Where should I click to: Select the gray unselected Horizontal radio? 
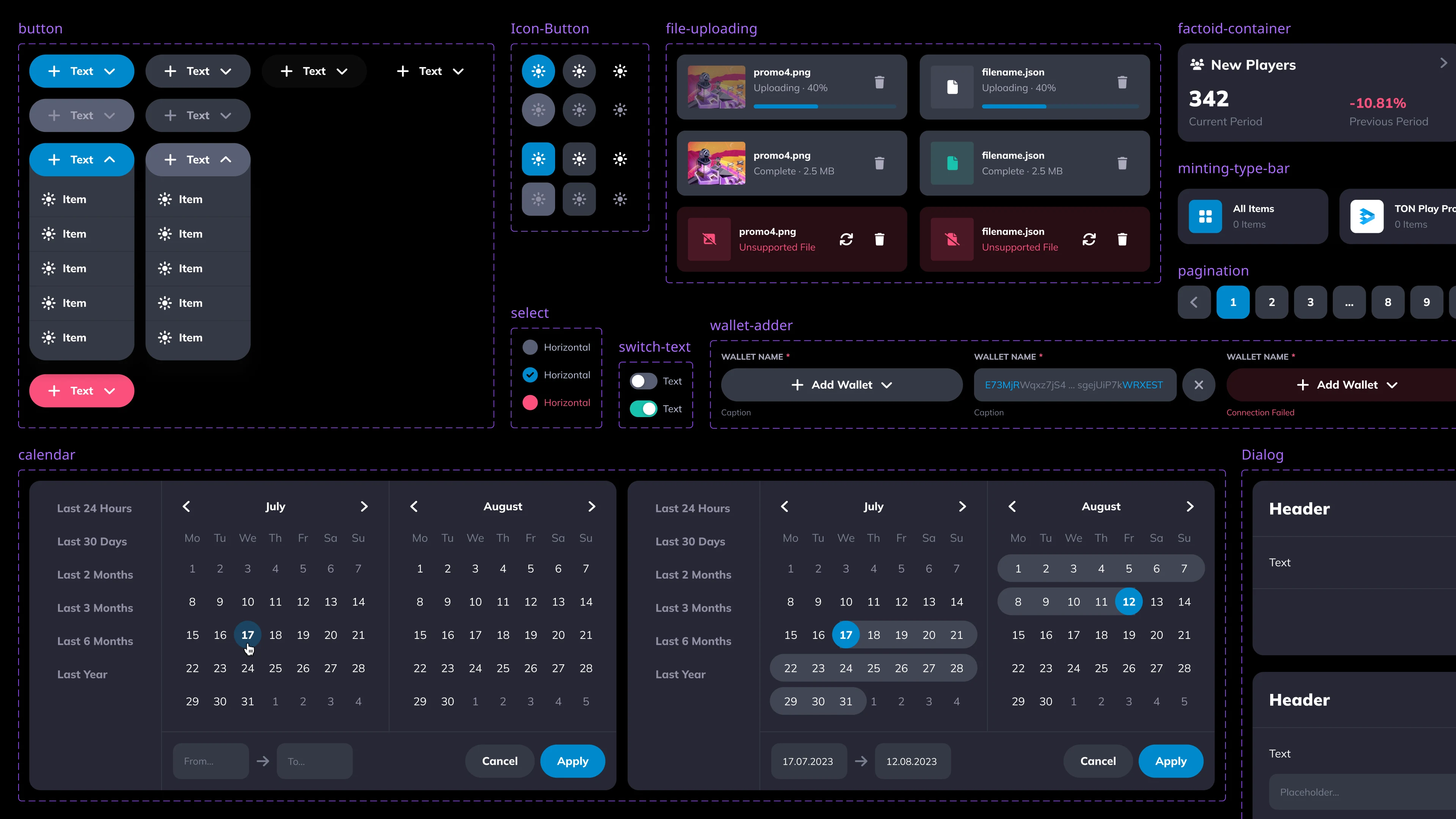(530, 347)
